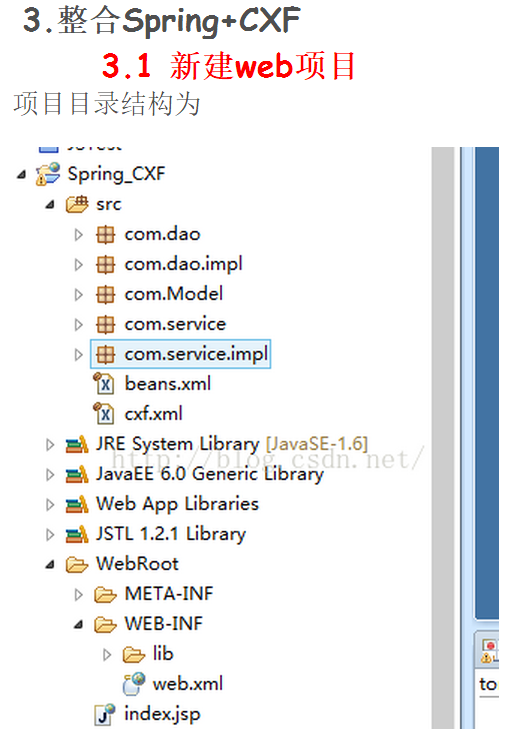The width and height of the screenshot is (523, 737).
Task: Select the WEB-INF label
Action: pyautogui.click(x=164, y=624)
